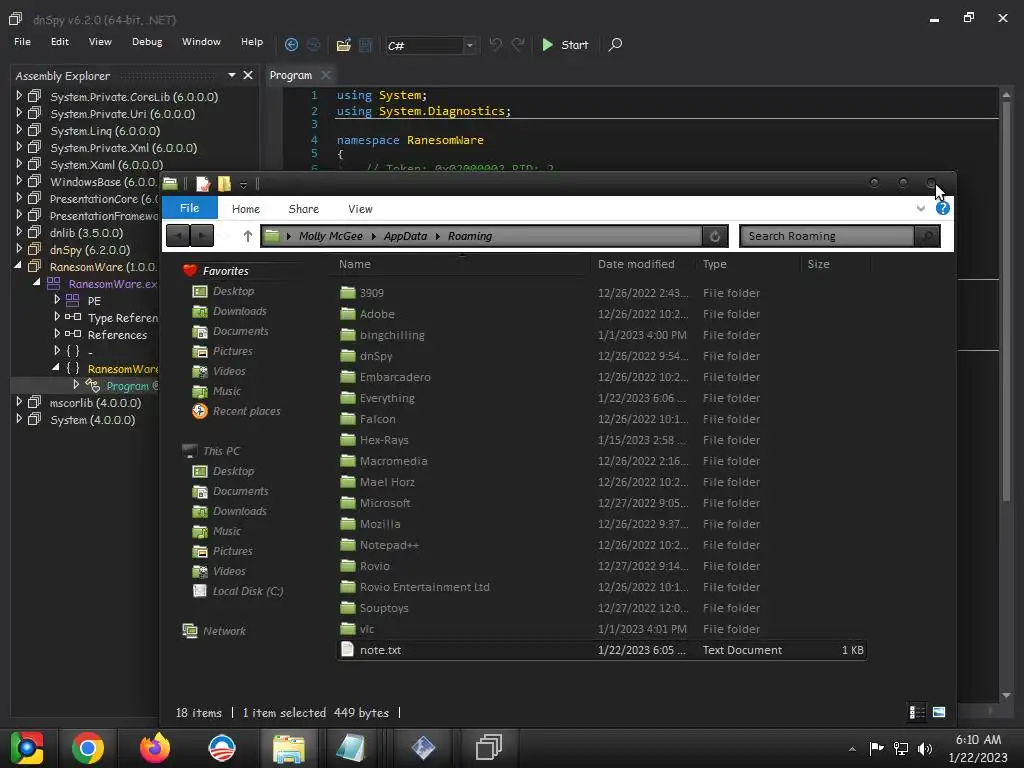Click File Explorer taskbar icon
This screenshot has width=1024, height=768.
[x=289, y=748]
